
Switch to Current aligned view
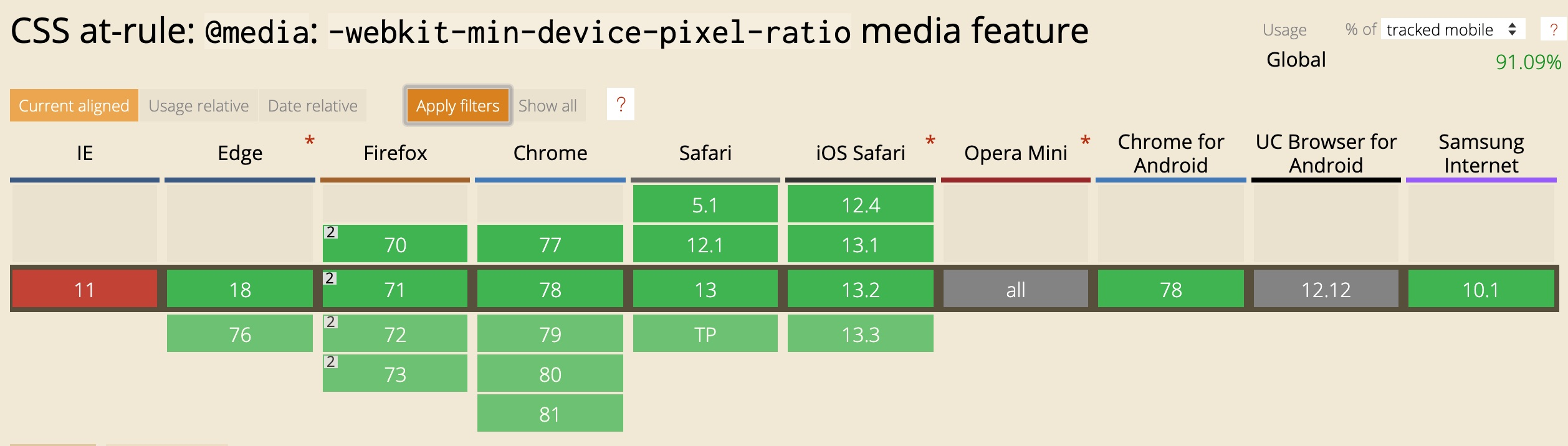74,106
